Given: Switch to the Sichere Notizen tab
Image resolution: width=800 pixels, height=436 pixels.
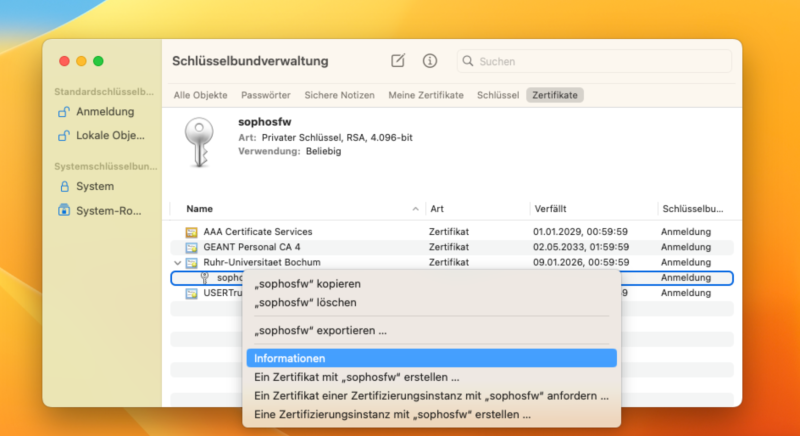Looking at the screenshot, I should [x=339, y=95].
